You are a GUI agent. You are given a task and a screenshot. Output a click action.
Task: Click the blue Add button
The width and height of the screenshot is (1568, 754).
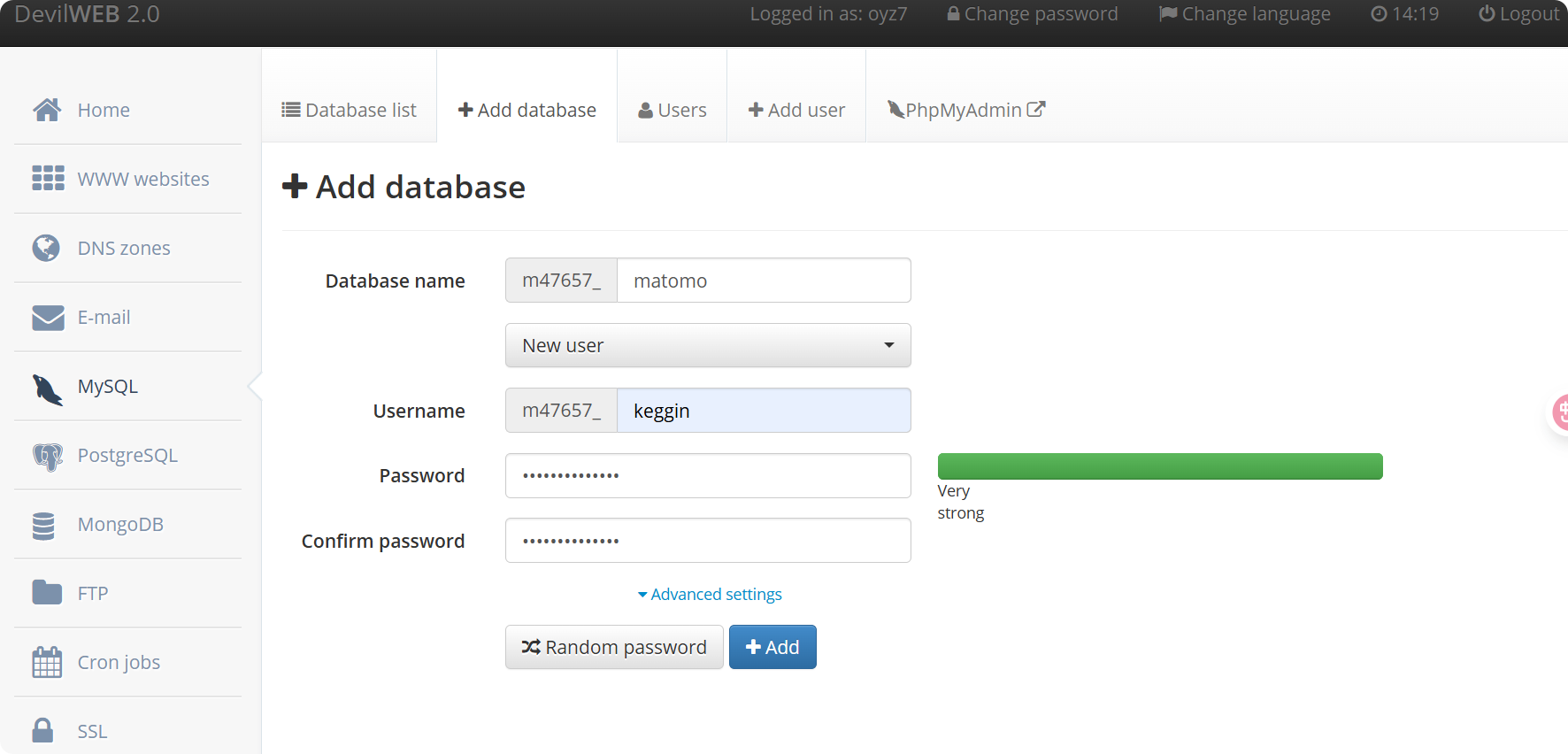tap(772, 647)
